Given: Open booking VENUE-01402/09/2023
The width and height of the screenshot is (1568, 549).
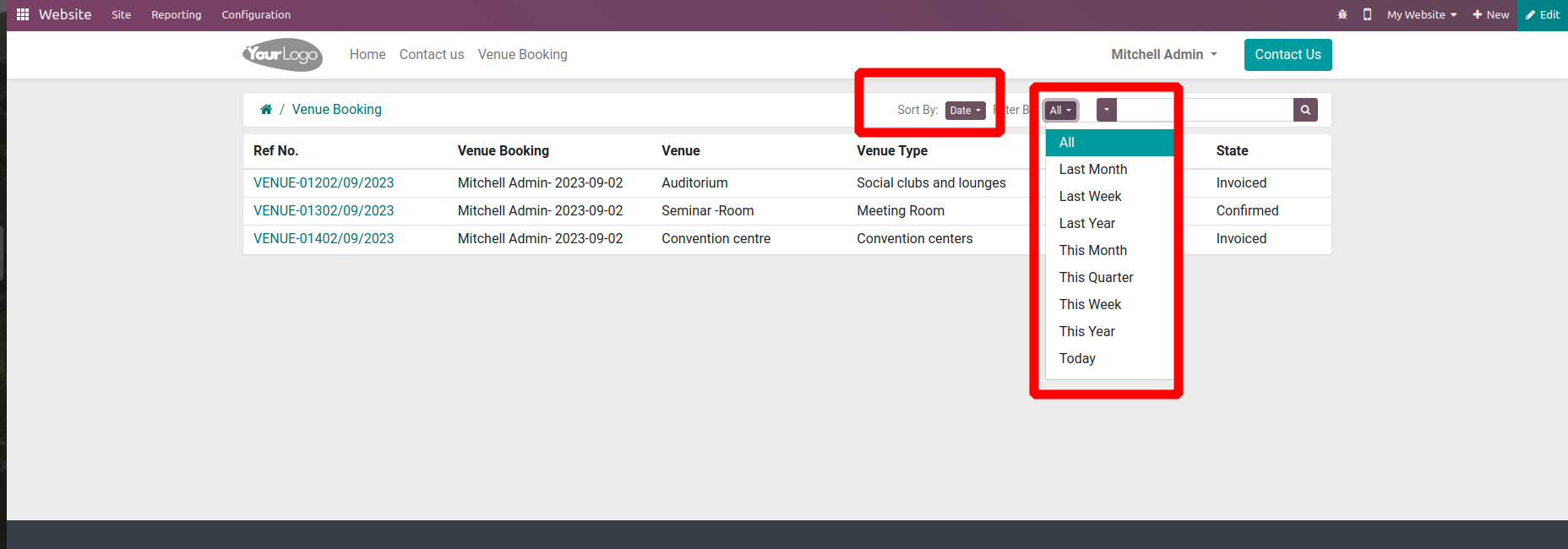Looking at the screenshot, I should pos(324,238).
